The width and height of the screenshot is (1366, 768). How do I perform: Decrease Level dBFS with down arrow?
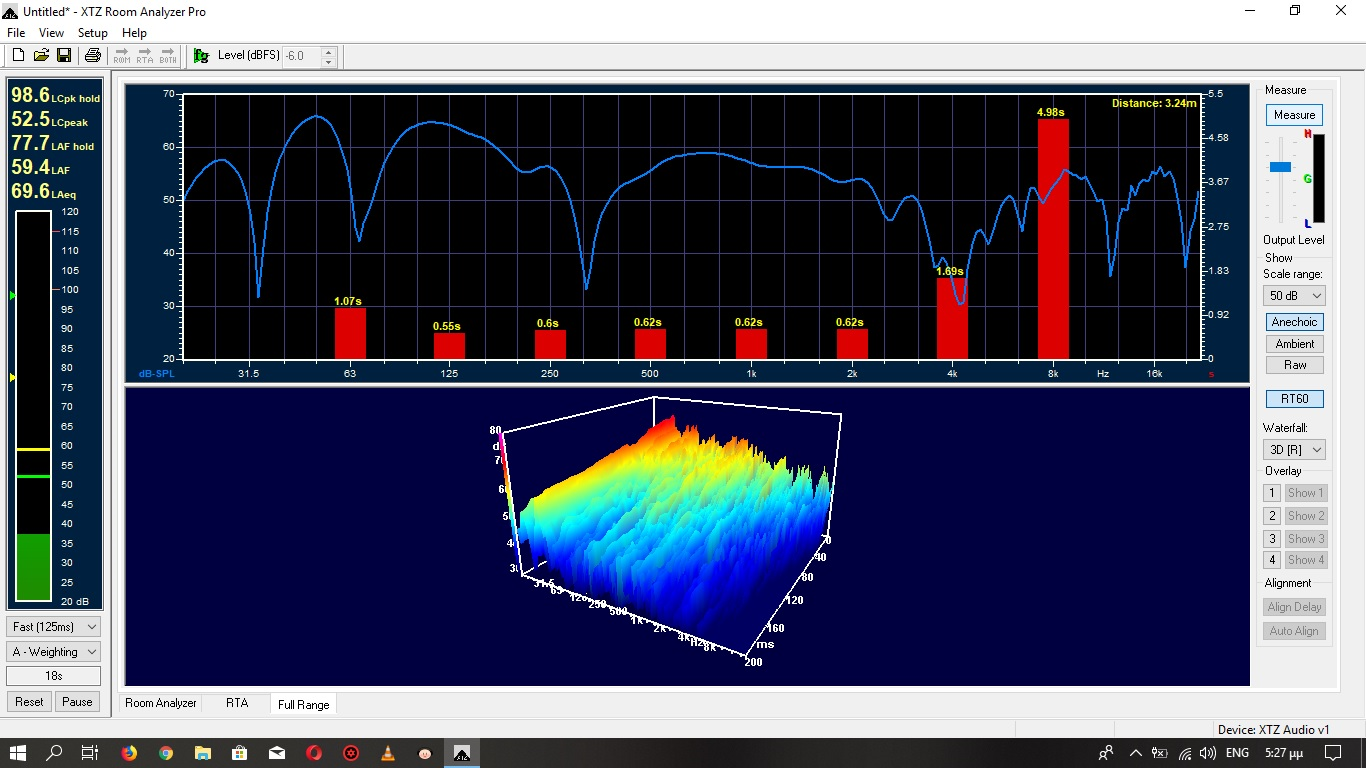(328, 62)
